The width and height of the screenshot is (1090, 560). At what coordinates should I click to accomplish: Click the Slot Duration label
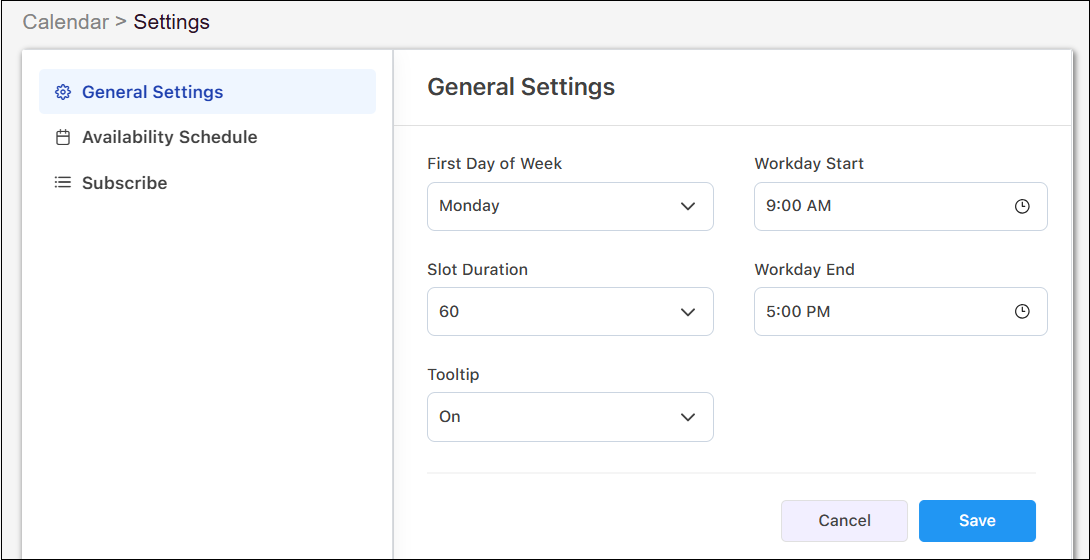tap(478, 270)
